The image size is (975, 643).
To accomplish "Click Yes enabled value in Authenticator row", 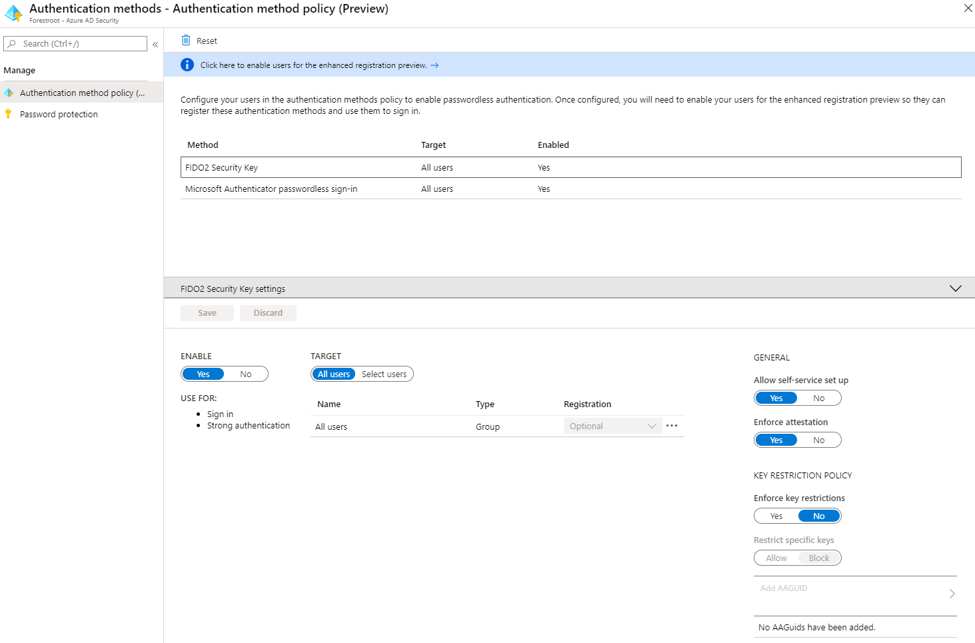I will pyautogui.click(x=544, y=189).
